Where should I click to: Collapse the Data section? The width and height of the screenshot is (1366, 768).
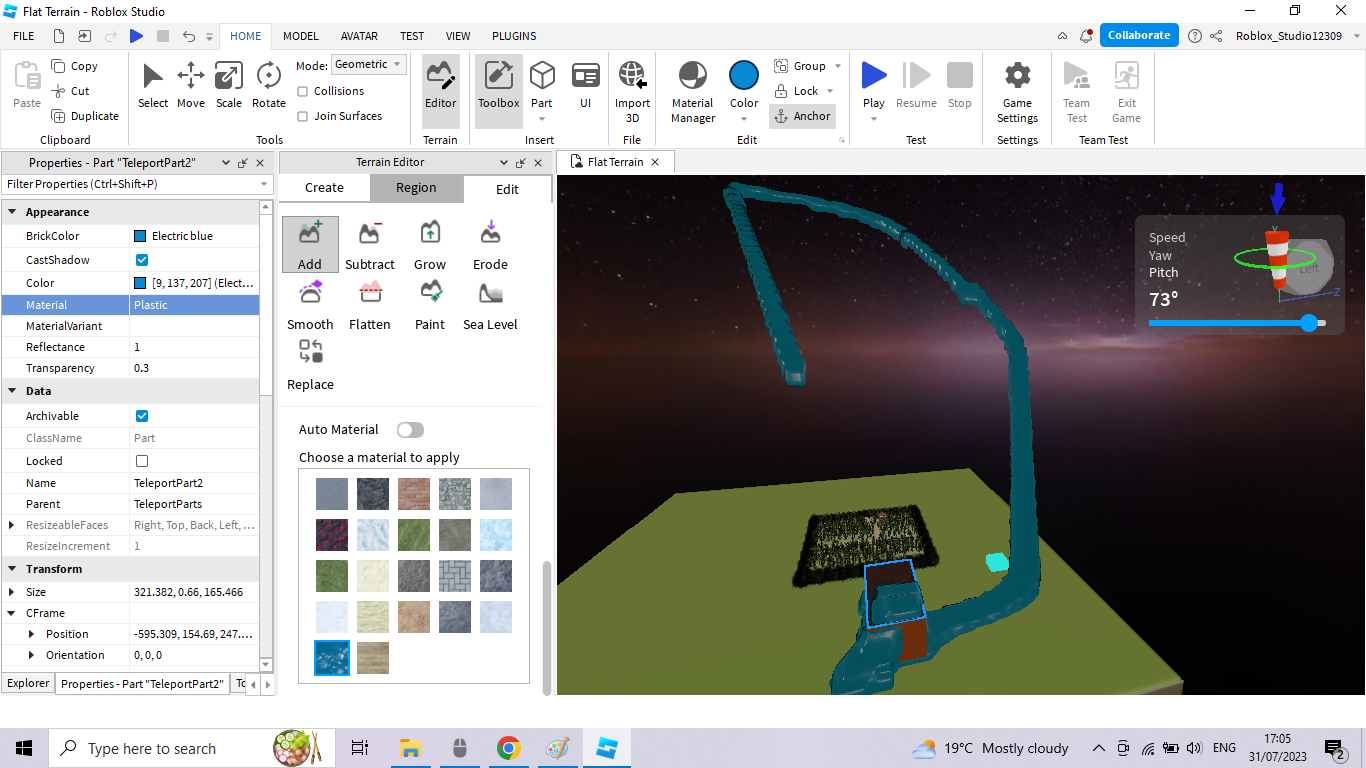(12, 391)
